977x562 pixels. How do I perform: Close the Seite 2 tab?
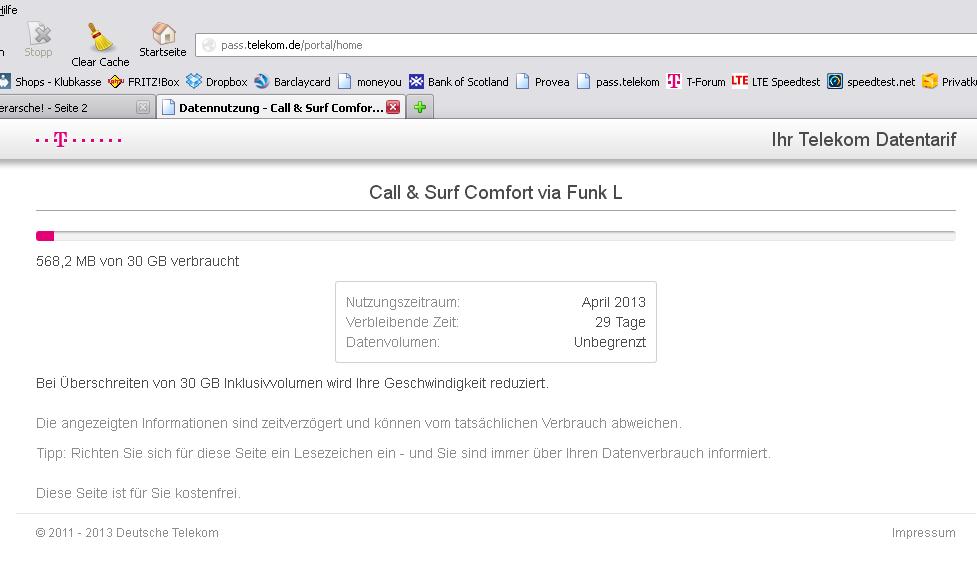point(143,108)
